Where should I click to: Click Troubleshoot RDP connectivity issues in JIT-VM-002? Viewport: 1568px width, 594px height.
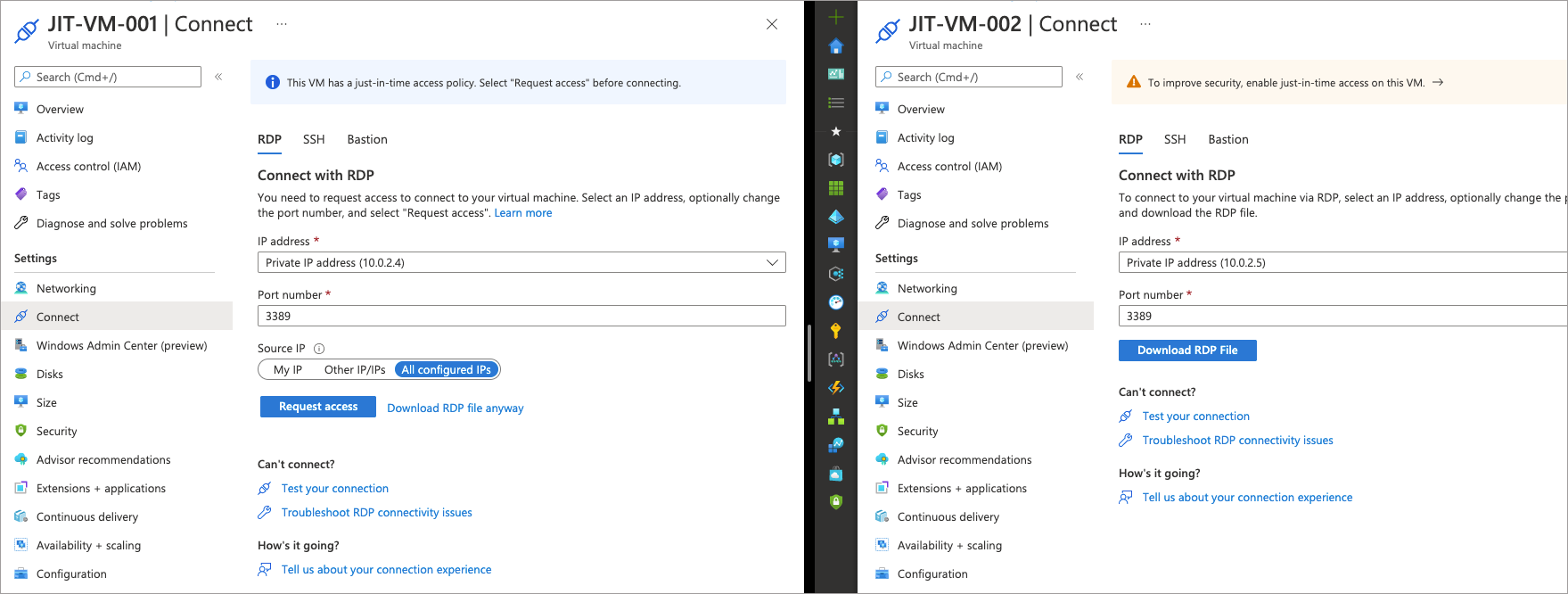(1238, 441)
